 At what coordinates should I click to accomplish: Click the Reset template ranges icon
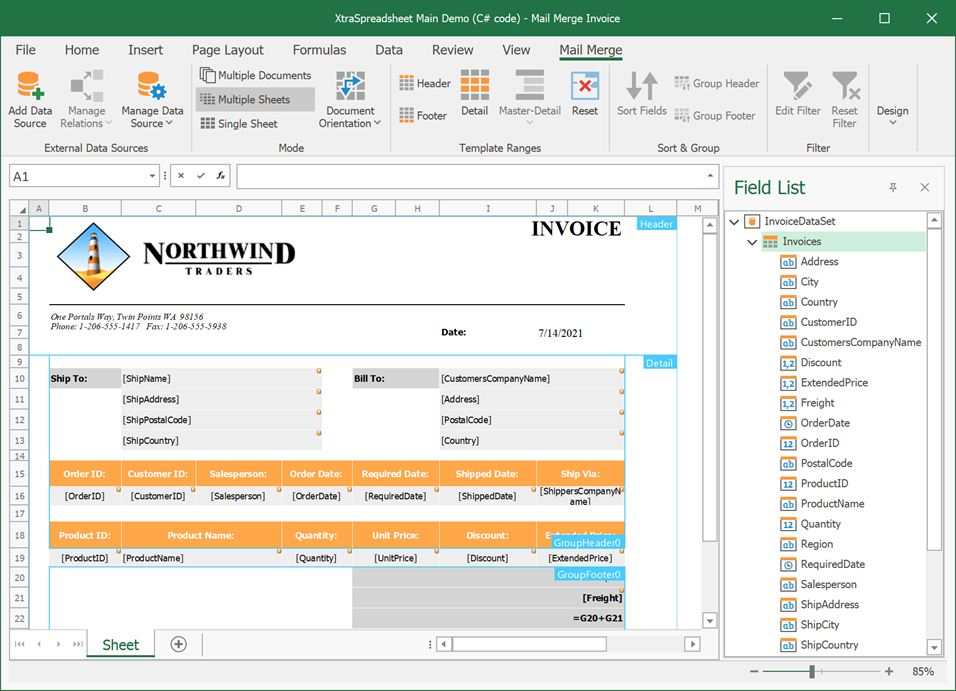585,86
